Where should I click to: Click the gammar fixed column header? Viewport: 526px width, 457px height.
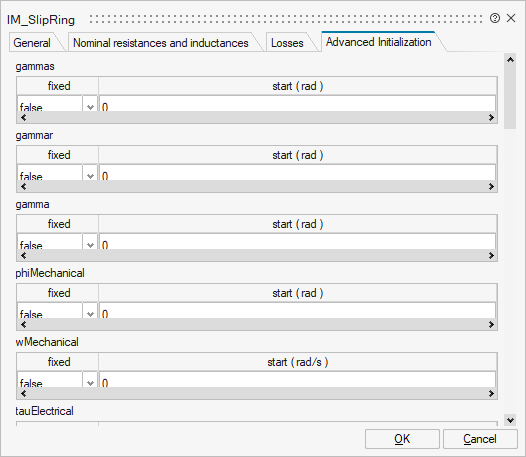58,155
